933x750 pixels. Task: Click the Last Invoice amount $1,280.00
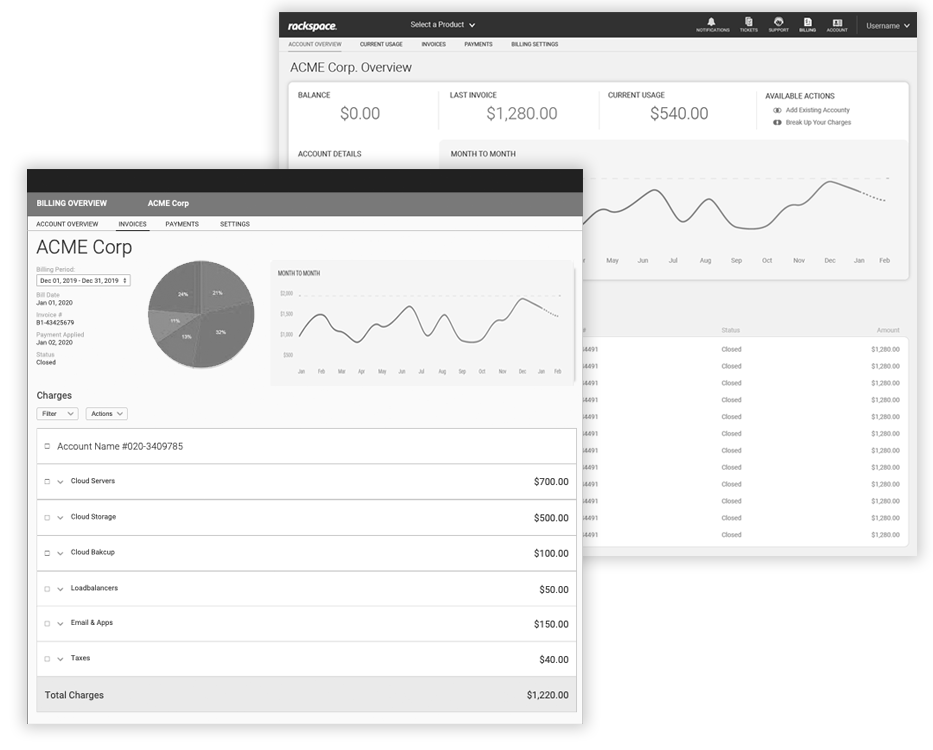tap(522, 114)
